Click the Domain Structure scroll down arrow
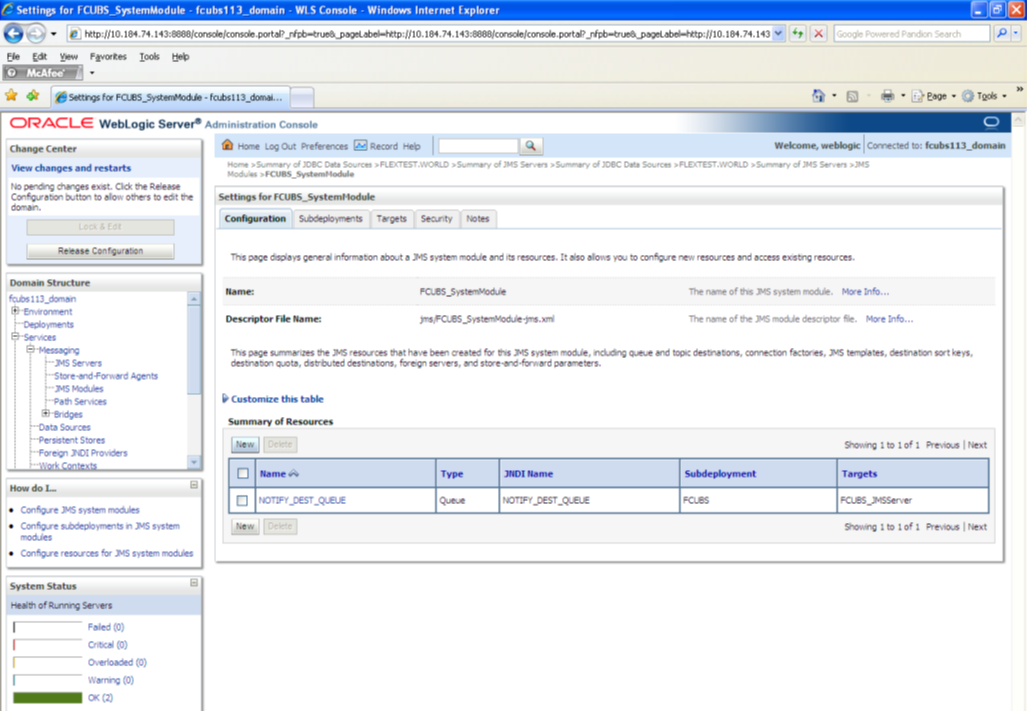This screenshot has height=711, width=1027. (194, 462)
